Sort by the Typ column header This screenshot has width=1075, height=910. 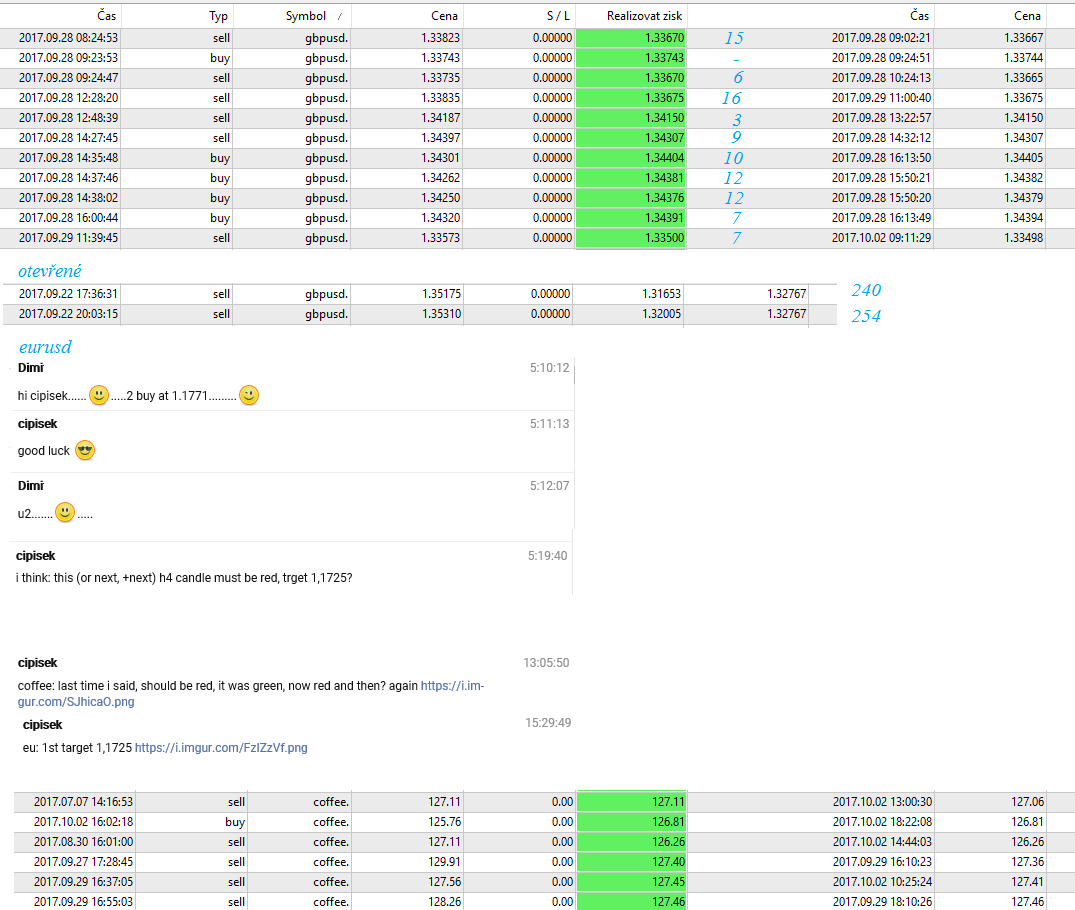[x=218, y=16]
